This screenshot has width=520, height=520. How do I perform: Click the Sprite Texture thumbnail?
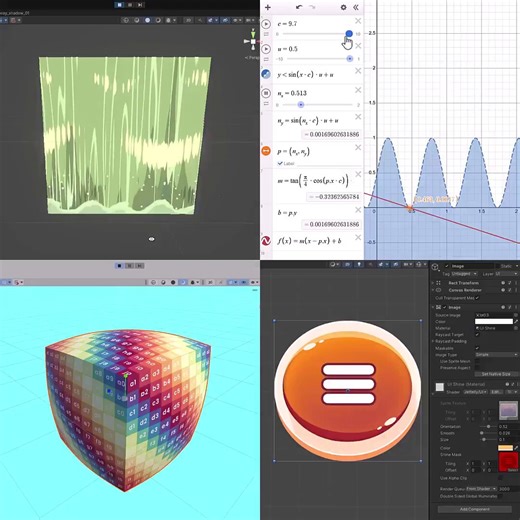pos(508,411)
